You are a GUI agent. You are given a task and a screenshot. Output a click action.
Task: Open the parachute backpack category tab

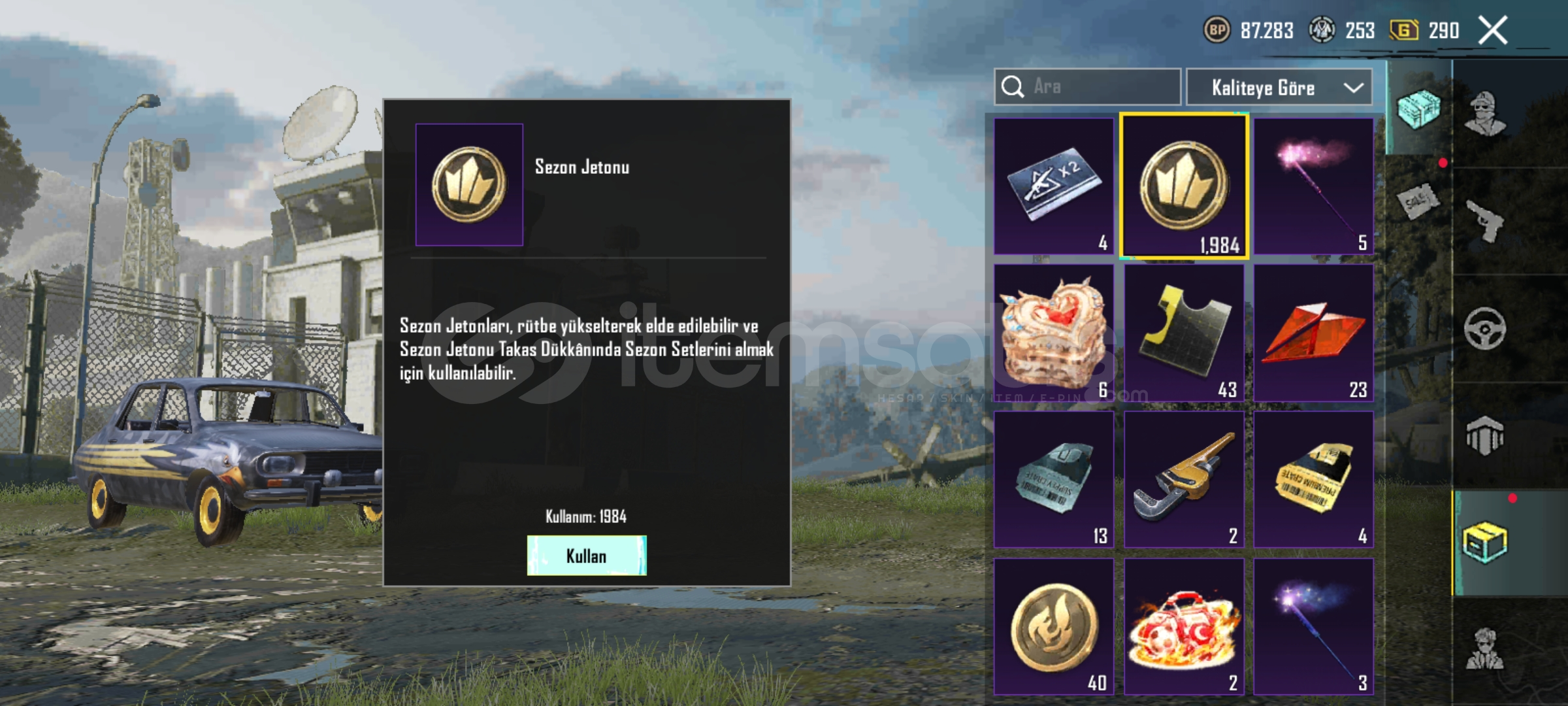(x=1484, y=436)
